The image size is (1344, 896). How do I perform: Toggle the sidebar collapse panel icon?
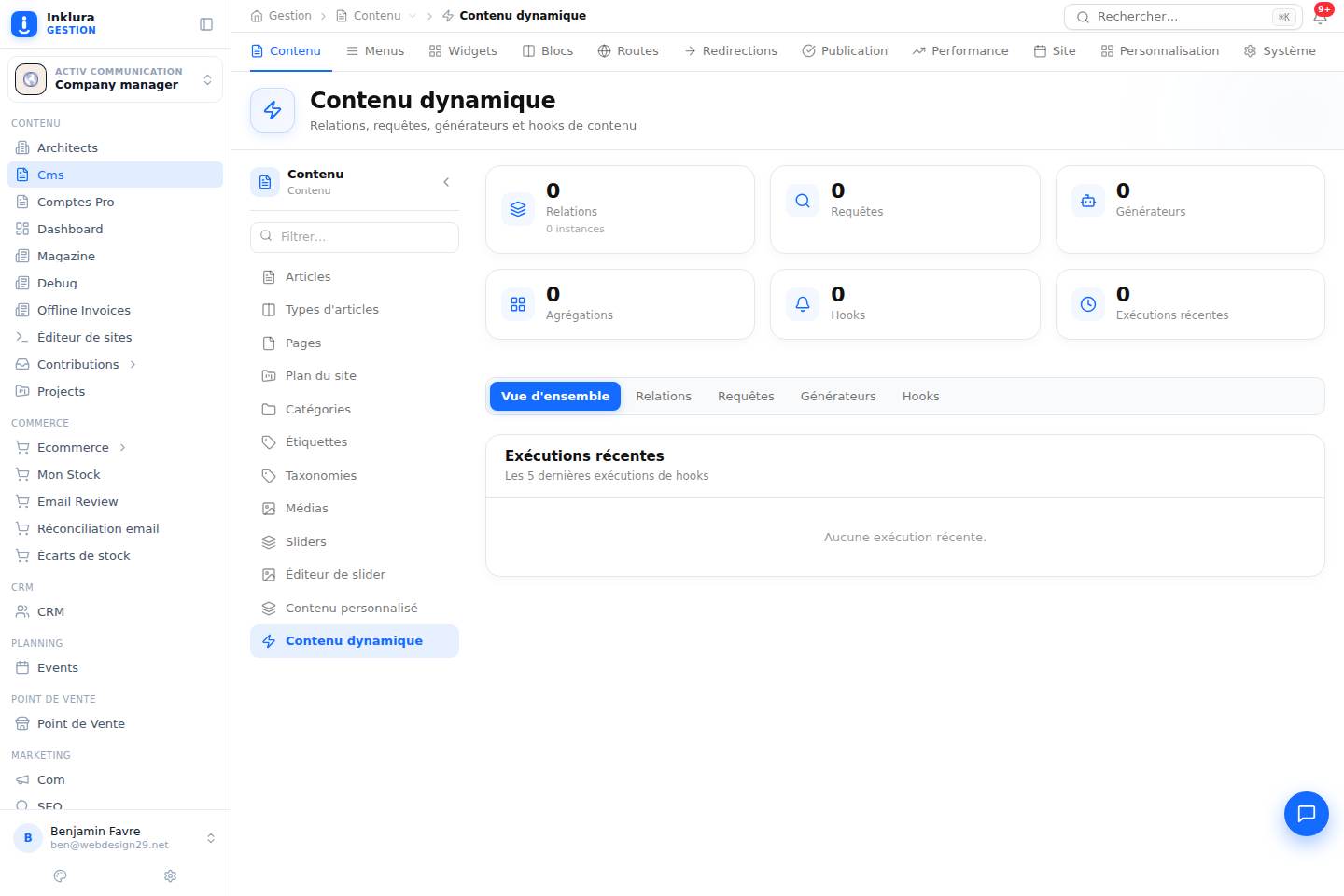point(206,24)
